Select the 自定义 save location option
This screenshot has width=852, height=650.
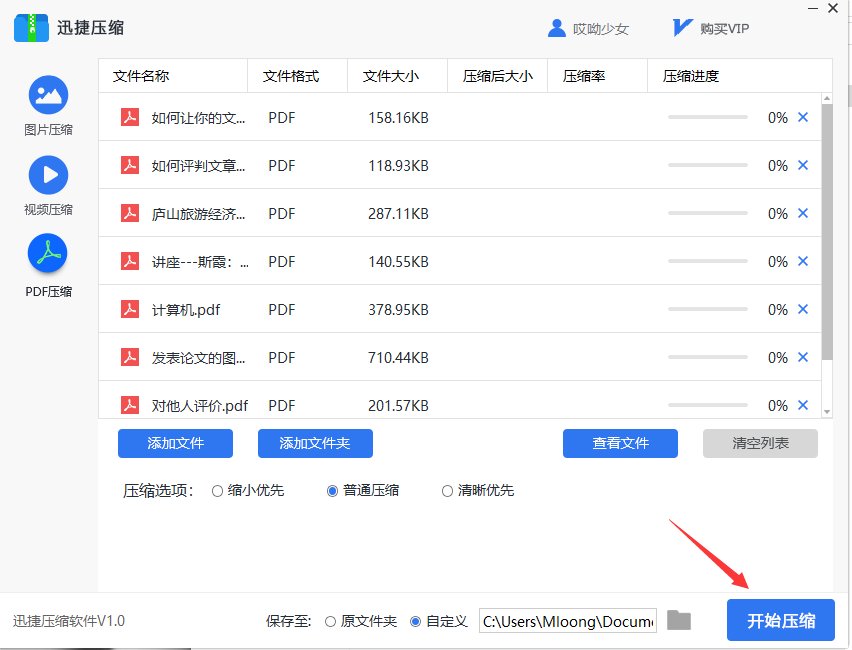click(x=413, y=620)
